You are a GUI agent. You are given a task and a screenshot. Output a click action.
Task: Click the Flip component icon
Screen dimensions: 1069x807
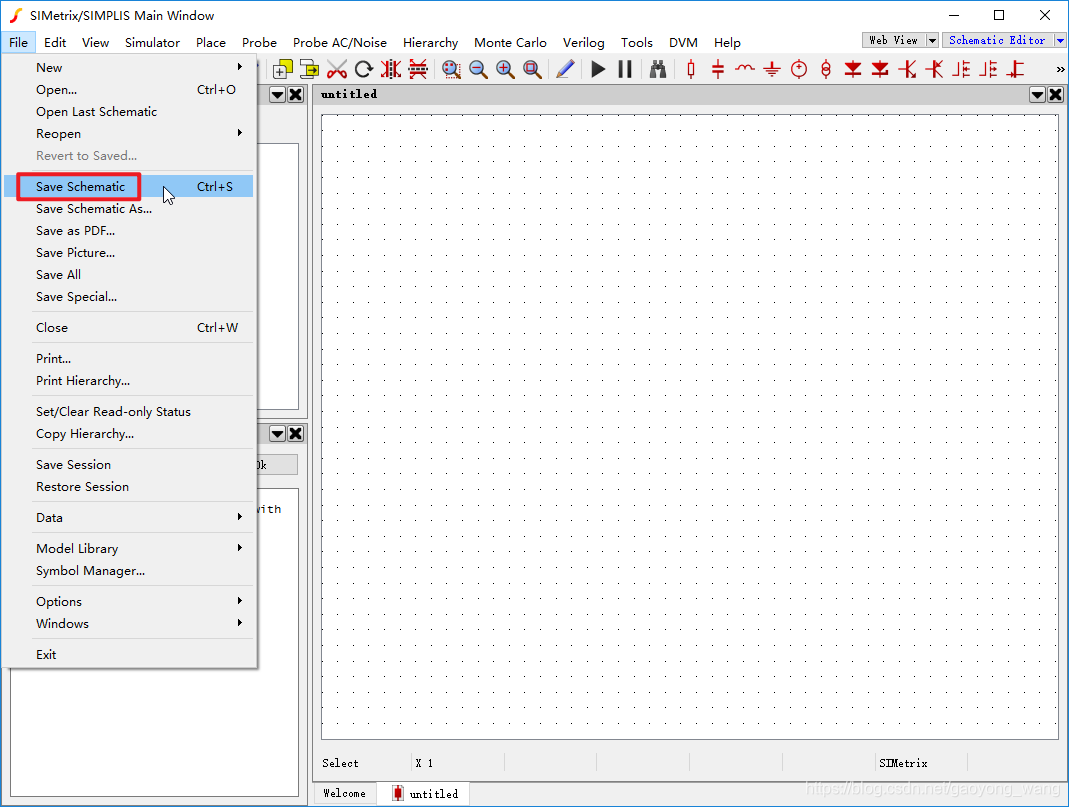(x=418, y=69)
